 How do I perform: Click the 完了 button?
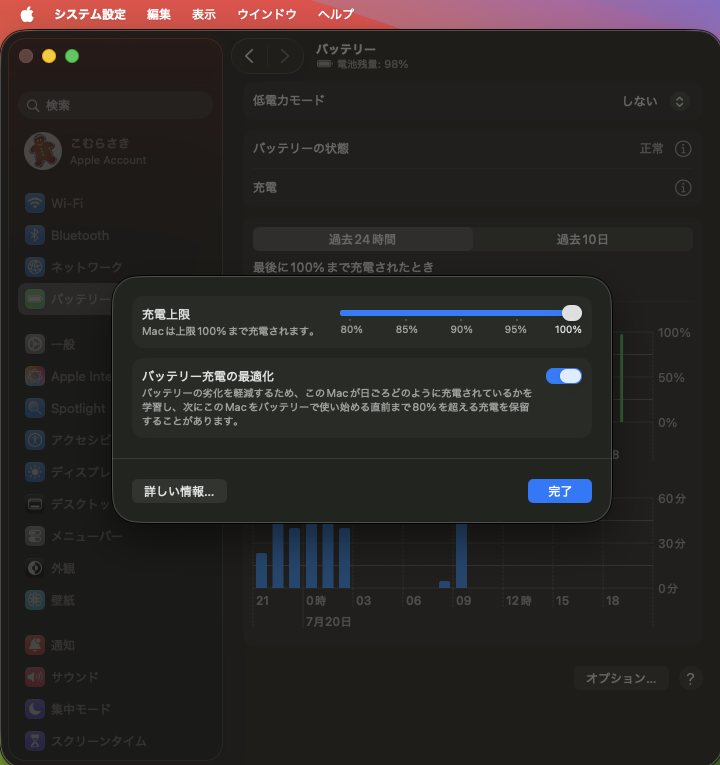[x=560, y=491]
